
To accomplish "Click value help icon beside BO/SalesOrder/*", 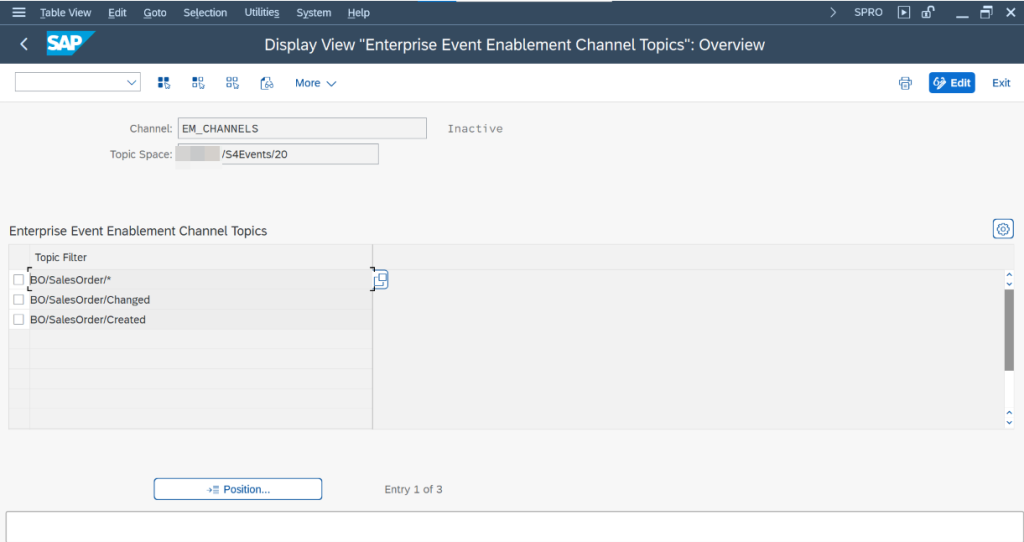I will 381,279.
